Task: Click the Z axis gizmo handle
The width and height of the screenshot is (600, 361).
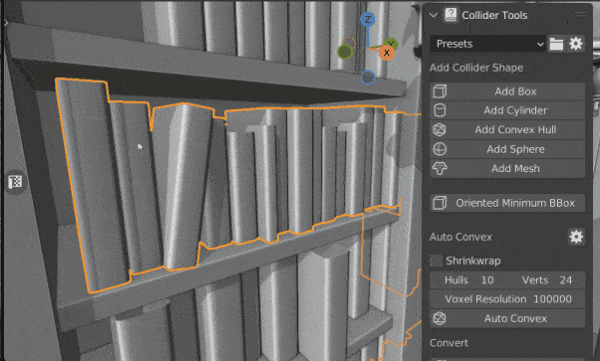Action: [x=368, y=20]
